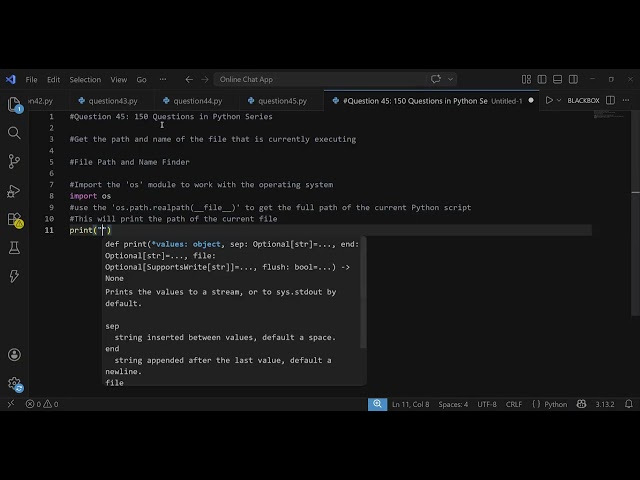Go back with the left arrow

coord(189,79)
